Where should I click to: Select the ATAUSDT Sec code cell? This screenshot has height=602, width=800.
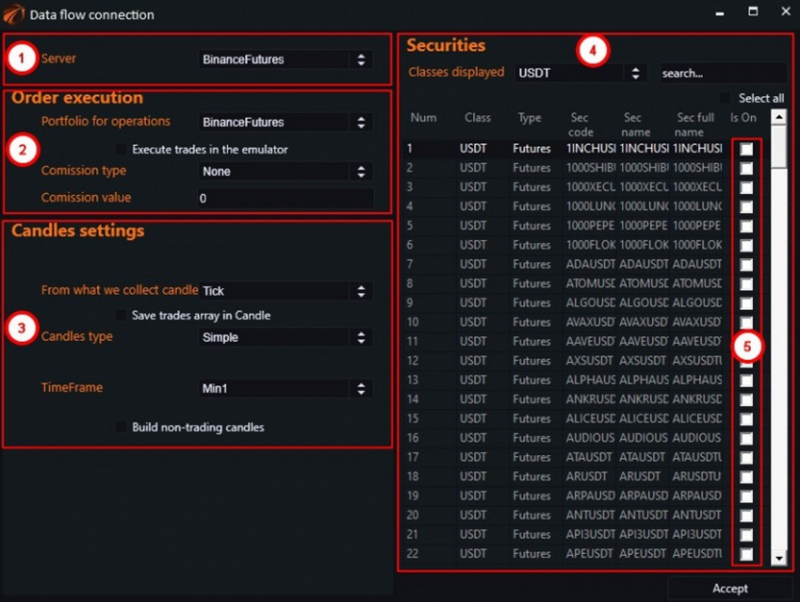(590, 457)
